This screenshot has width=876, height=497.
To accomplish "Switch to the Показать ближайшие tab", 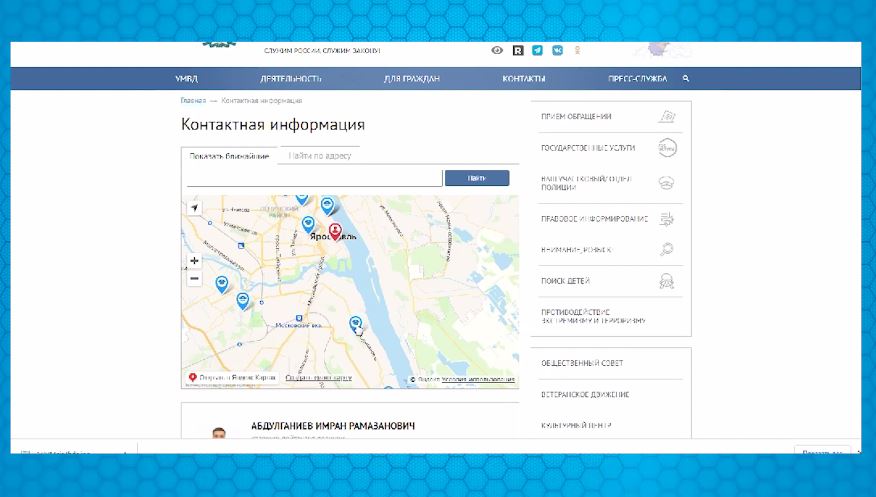I will [229, 156].
